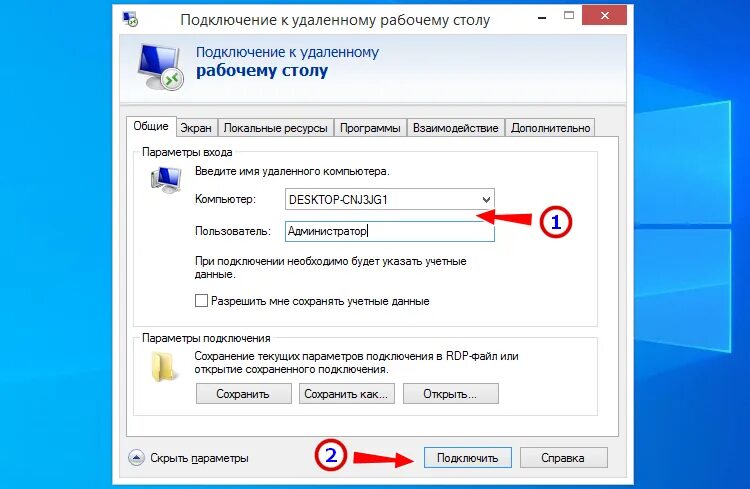The image size is (750, 489).
Task: Click the Скрыть параметры round arrow icon
Action: point(136,458)
